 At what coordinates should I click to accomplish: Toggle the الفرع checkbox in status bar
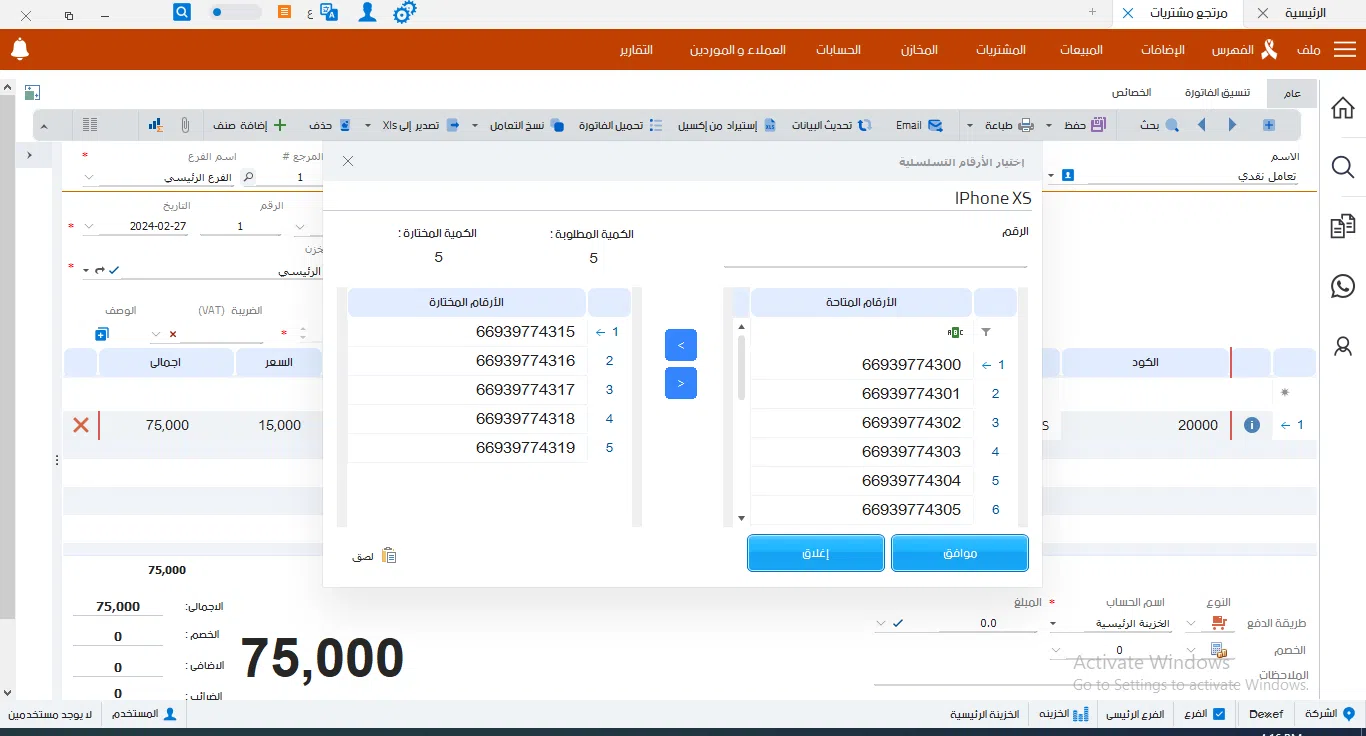click(x=1218, y=714)
